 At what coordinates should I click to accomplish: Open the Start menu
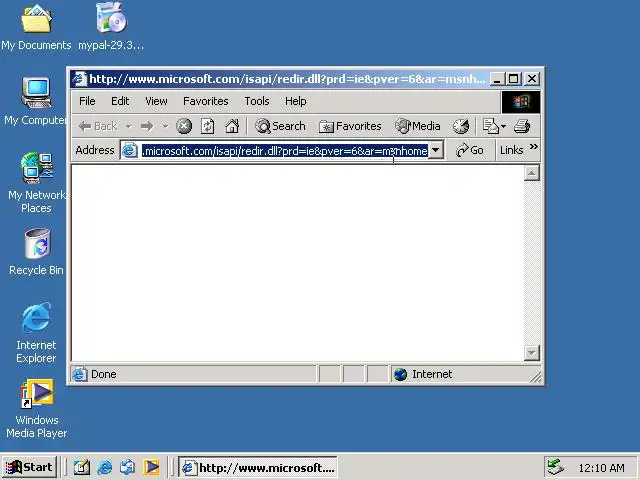pyautogui.click(x=29, y=467)
